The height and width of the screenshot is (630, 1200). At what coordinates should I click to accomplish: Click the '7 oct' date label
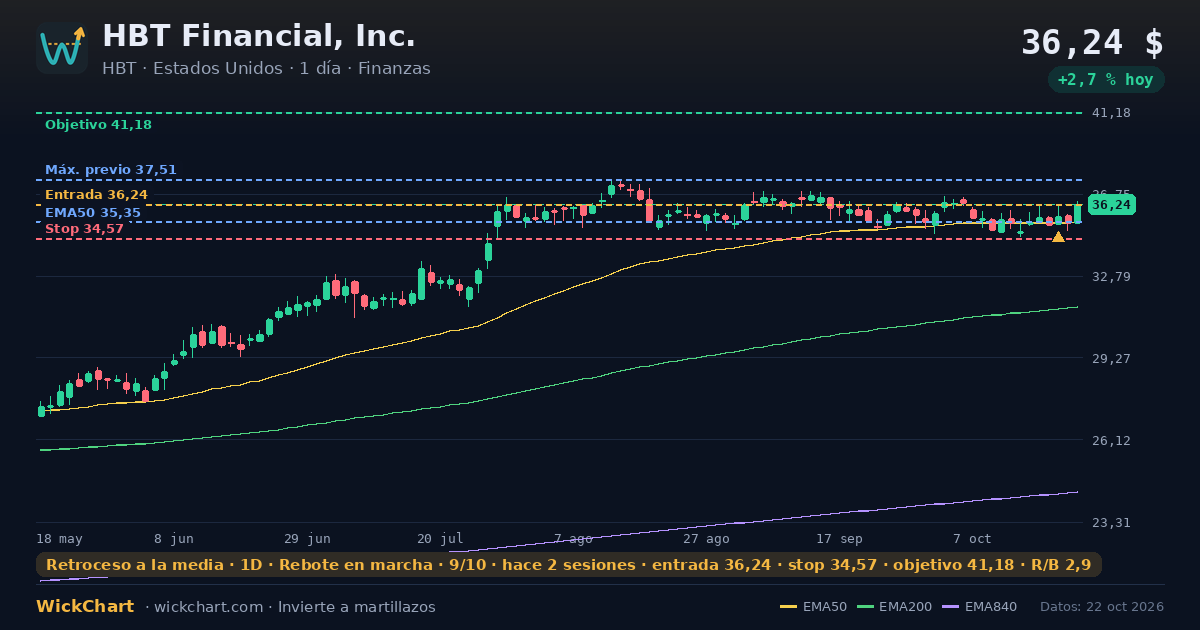[x=972, y=539]
